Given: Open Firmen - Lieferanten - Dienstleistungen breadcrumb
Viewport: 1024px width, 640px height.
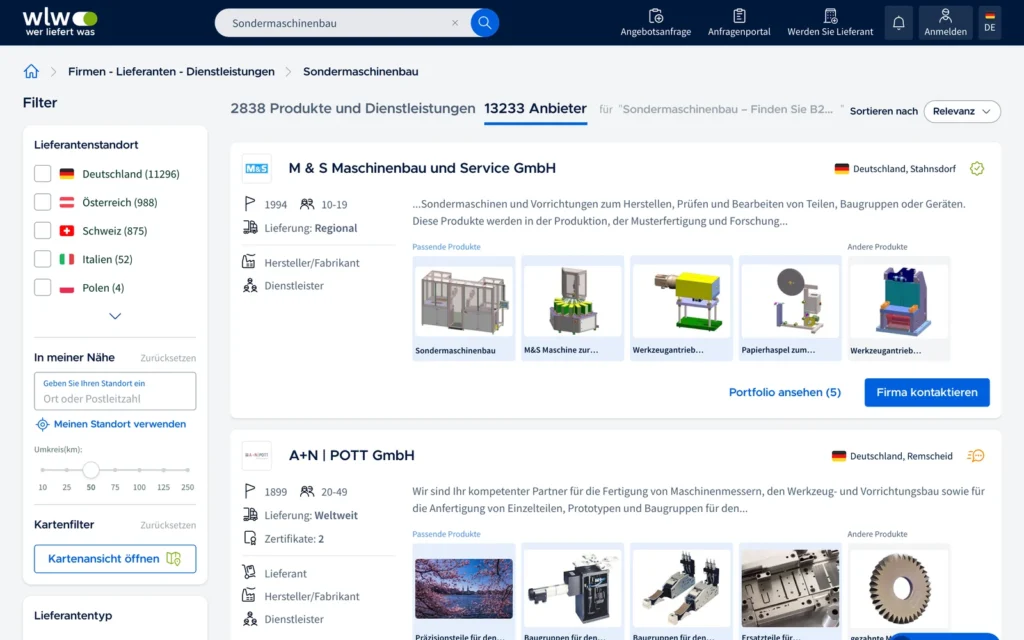Looking at the screenshot, I should pyautogui.click(x=171, y=72).
